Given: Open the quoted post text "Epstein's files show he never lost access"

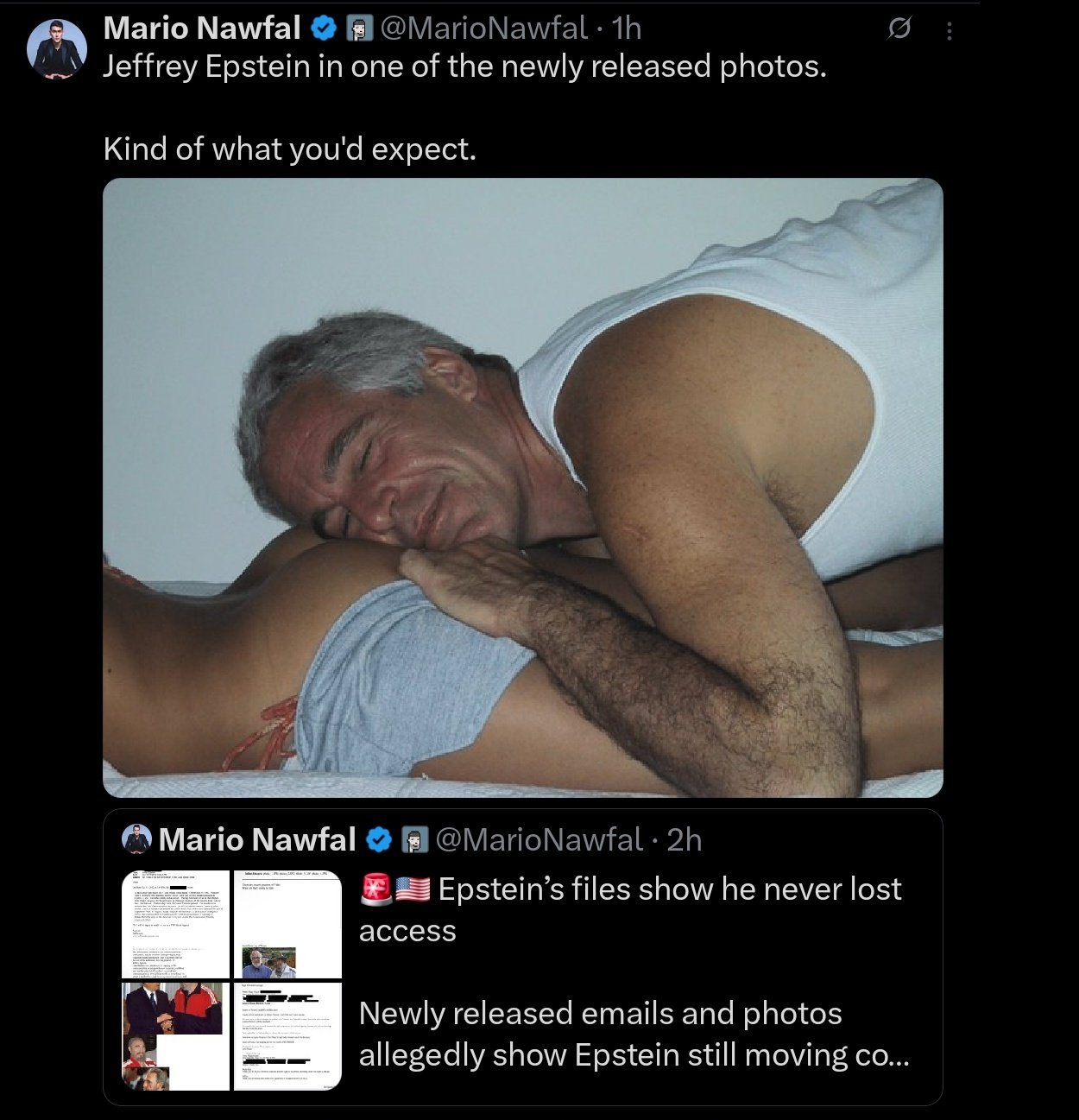Looking at the screenshot, I should [630, 909].
